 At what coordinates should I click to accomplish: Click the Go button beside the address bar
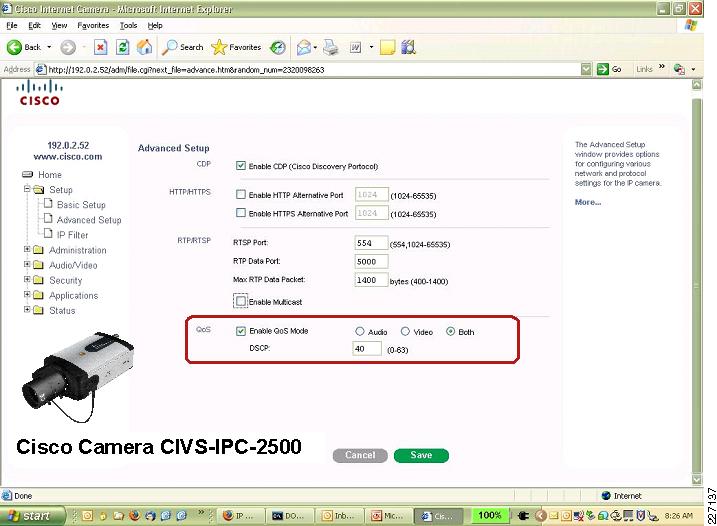(610, 70)
